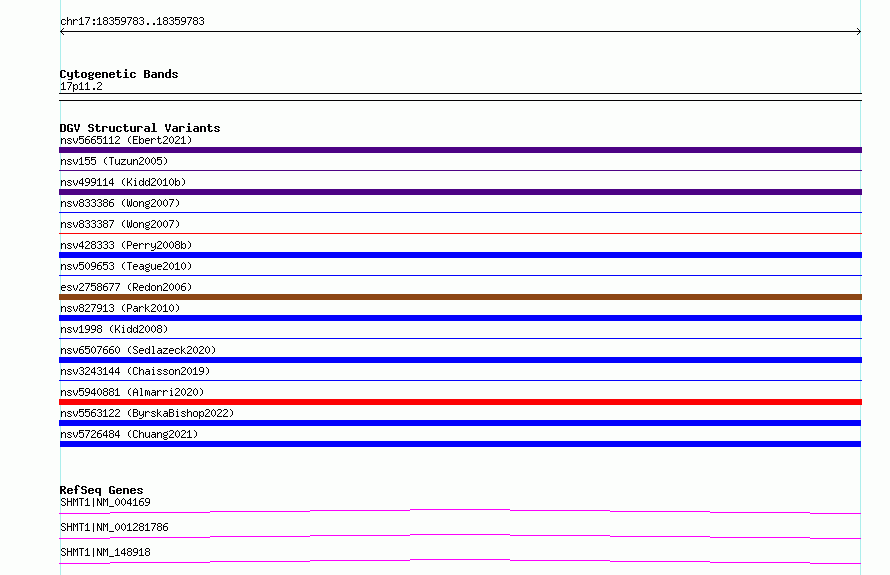The height and width of the screenshot is (575, 890).
Task: Click the blue bar under nsv5726484
Action: (x=460, y=444)
